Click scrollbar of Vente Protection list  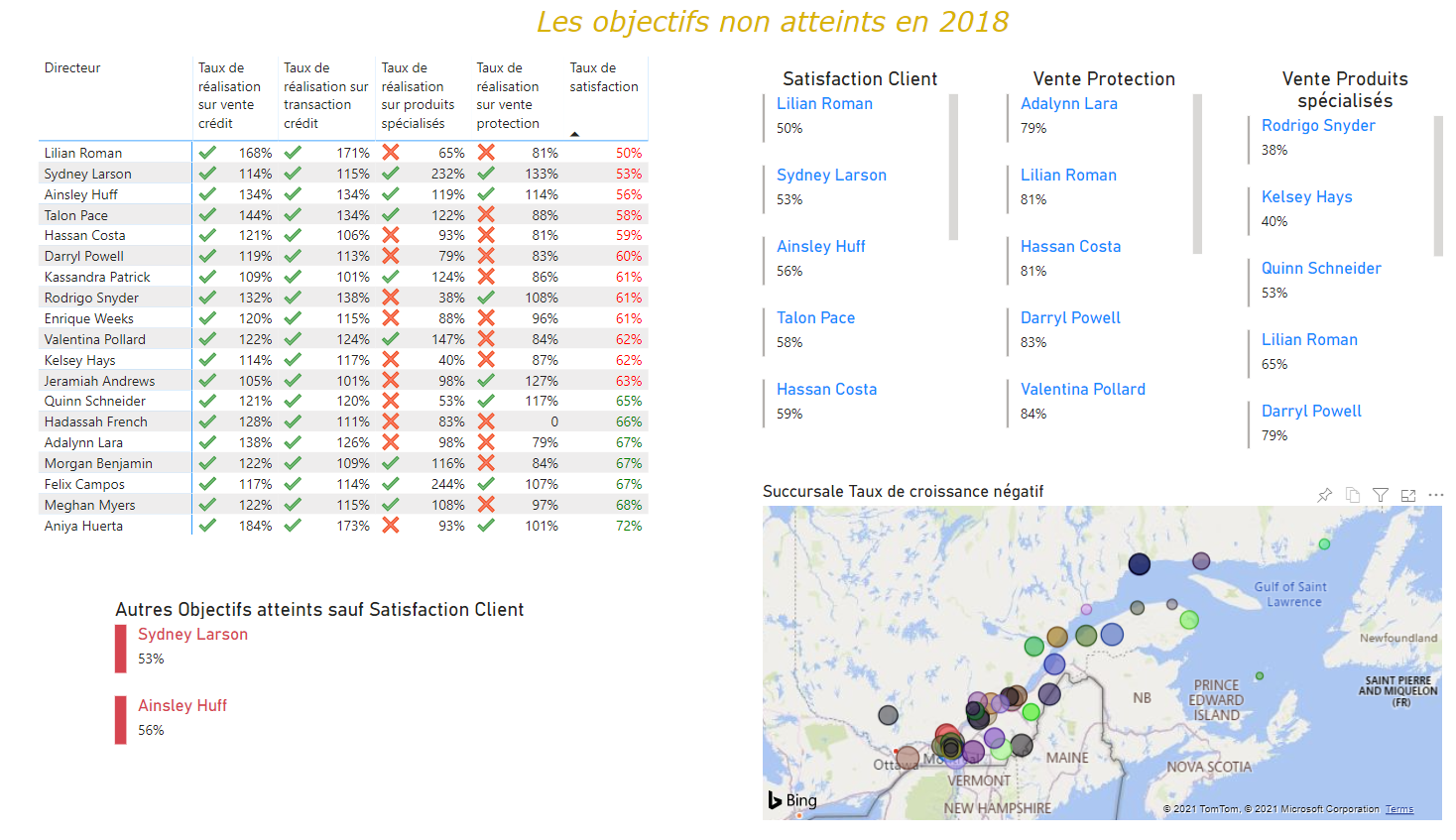1197,174
